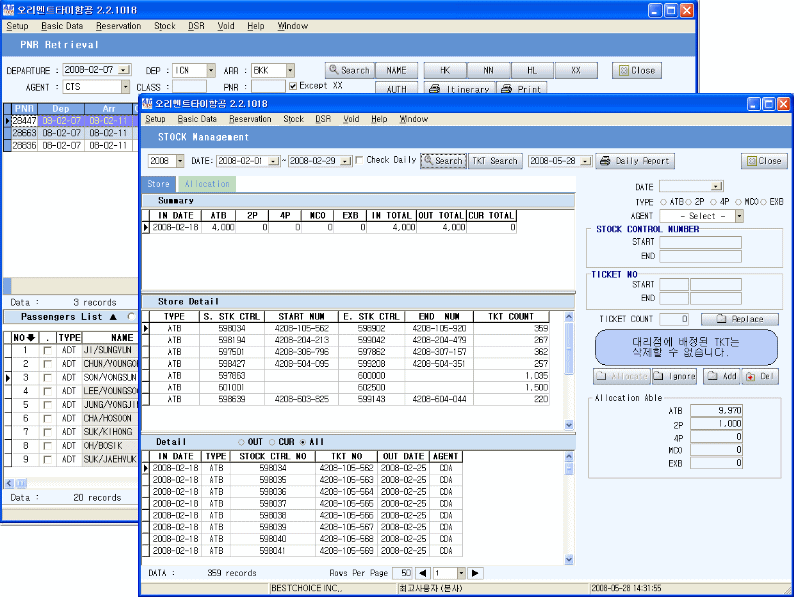Click the Replace button in the ticket panel
Screen dimensions: 800x600
(739, 319)
